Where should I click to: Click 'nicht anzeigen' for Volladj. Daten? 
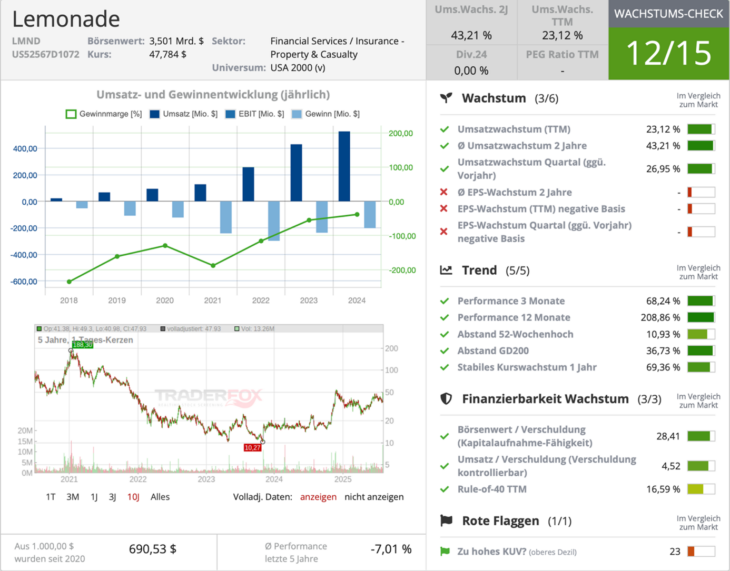[x=374, y=497]
